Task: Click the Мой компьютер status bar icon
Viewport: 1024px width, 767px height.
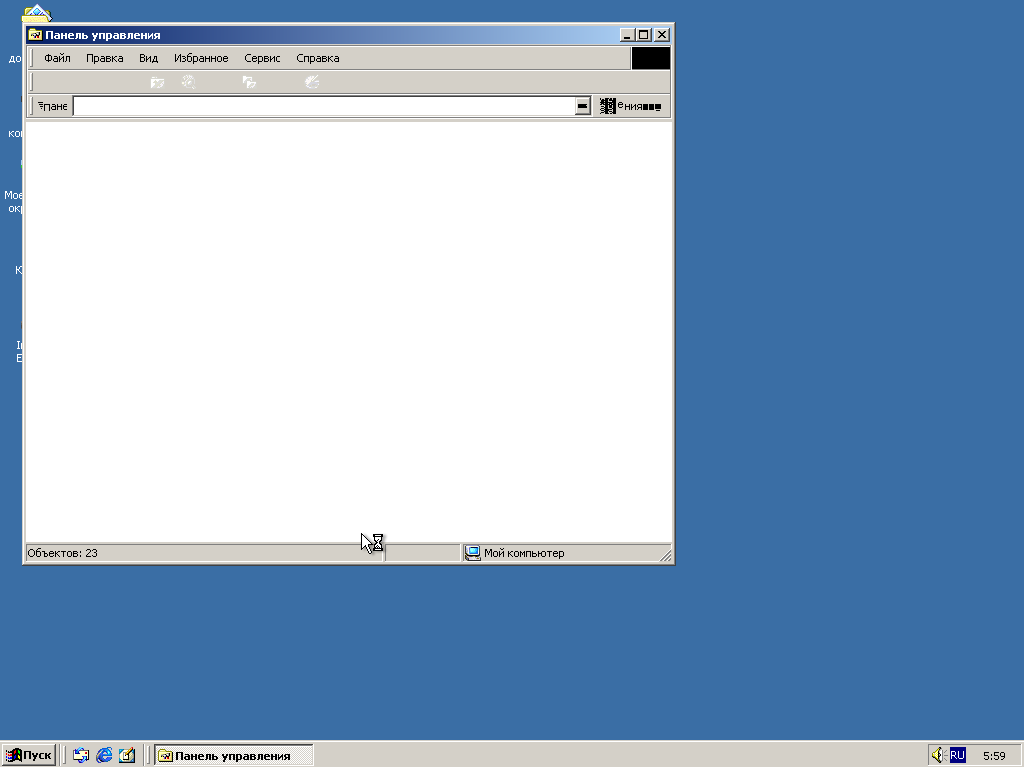Action: pos(473,553)
